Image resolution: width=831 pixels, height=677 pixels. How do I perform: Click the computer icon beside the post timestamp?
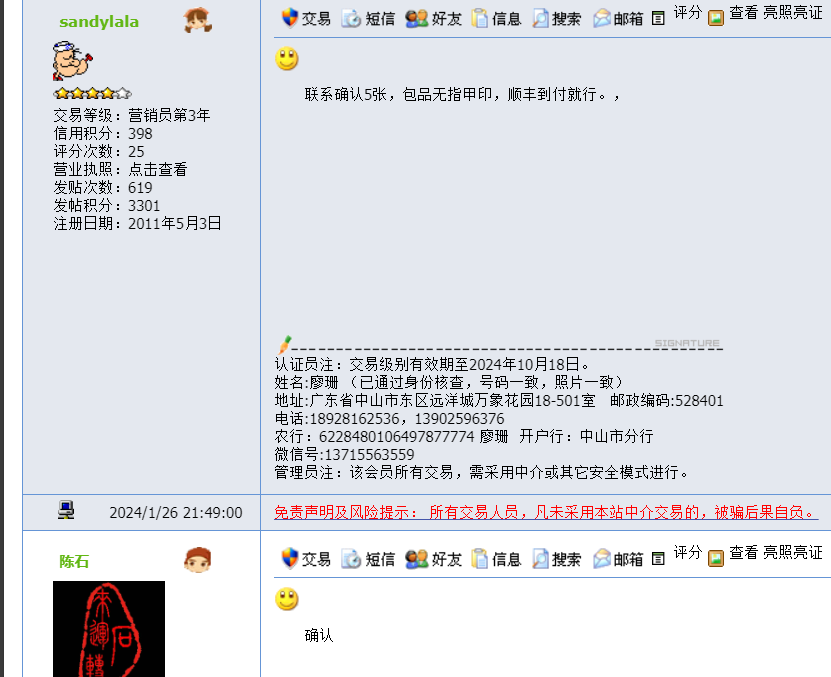(66, 510)
